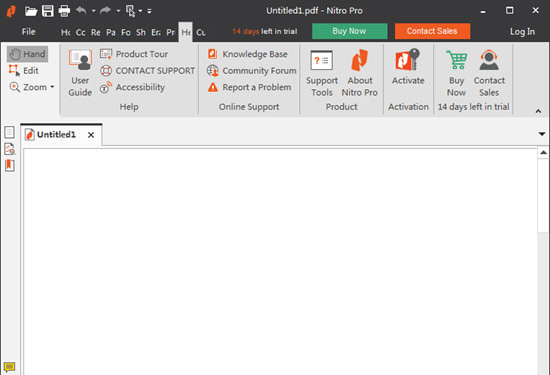
Task: Open the Bookmarks panel in the sidebar
Action: coord(9,165)
